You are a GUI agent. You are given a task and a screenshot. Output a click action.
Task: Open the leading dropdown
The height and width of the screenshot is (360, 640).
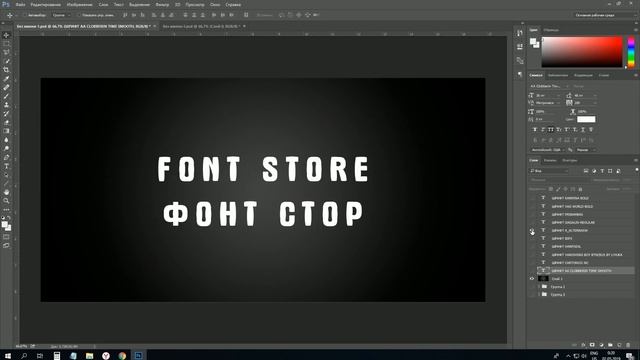595,95
